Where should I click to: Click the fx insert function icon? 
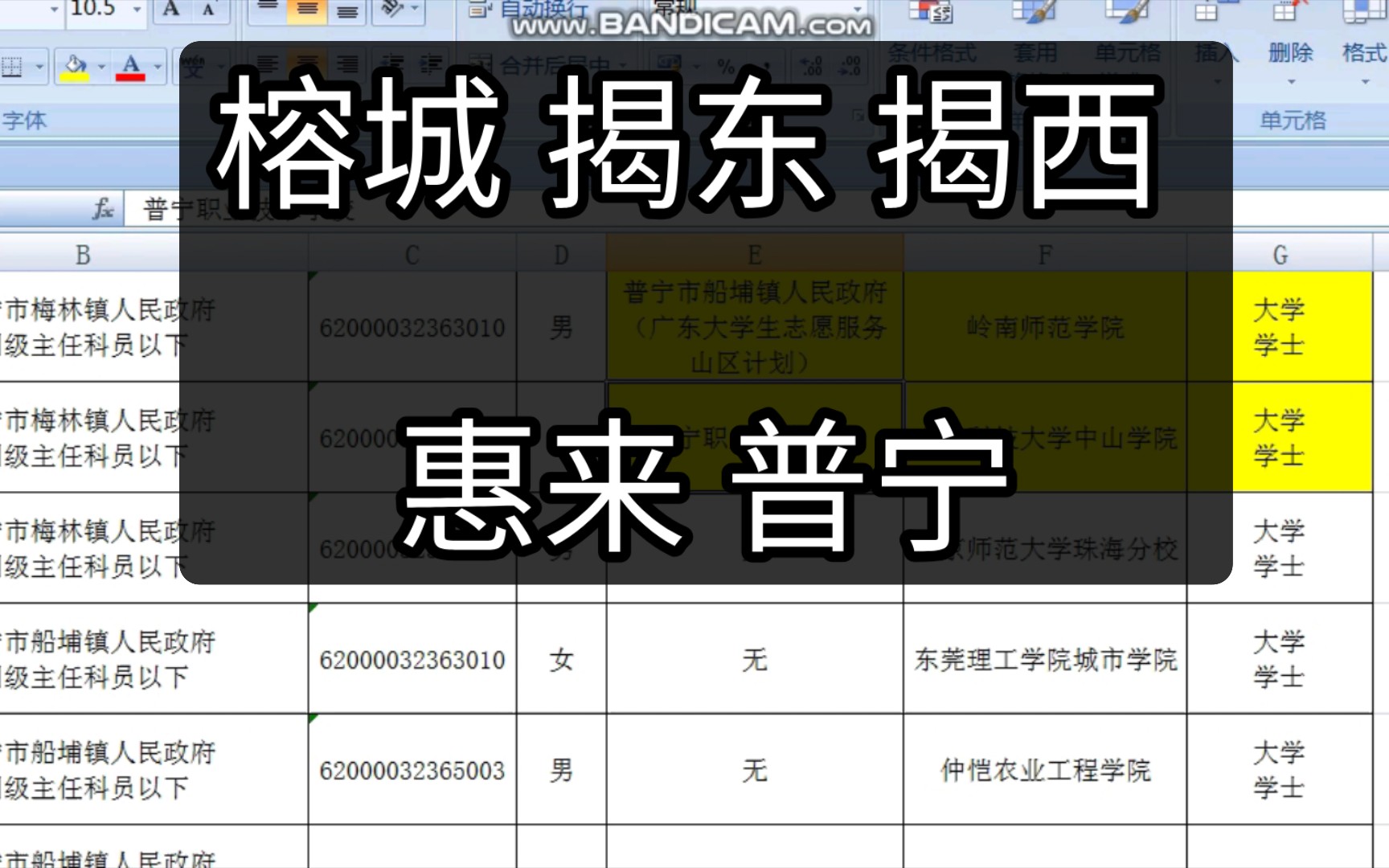[x=103, y=210]
